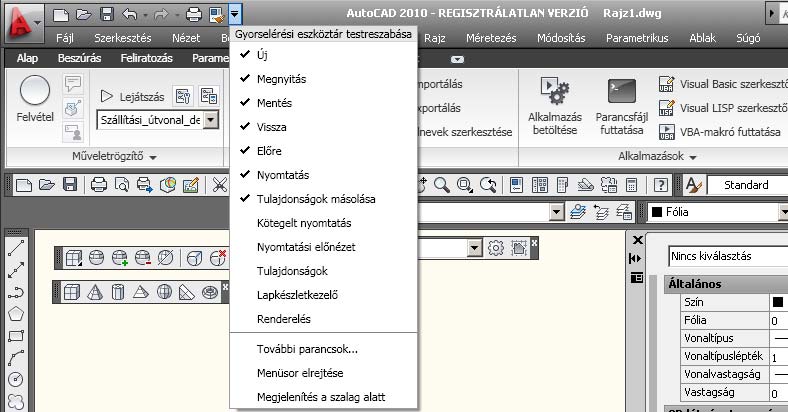Click black Szín color swatch
Image resolution: width=788 pixels, height=412 pixels.
[777, 302]
